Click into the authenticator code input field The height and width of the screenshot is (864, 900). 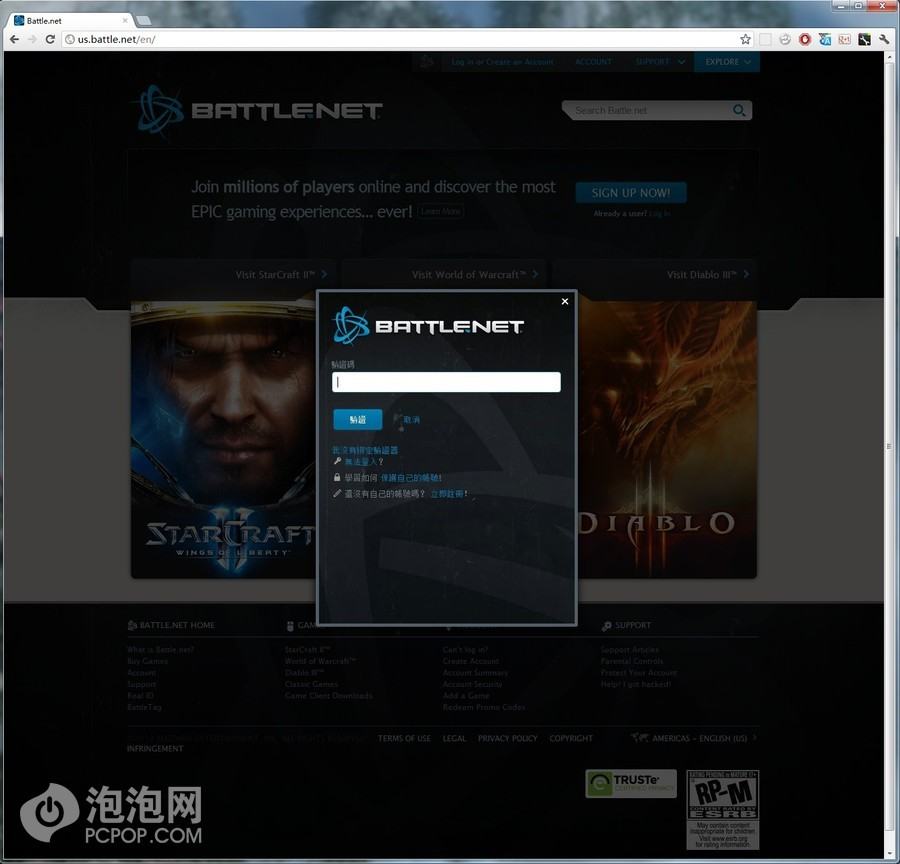(x=446, y=382)
